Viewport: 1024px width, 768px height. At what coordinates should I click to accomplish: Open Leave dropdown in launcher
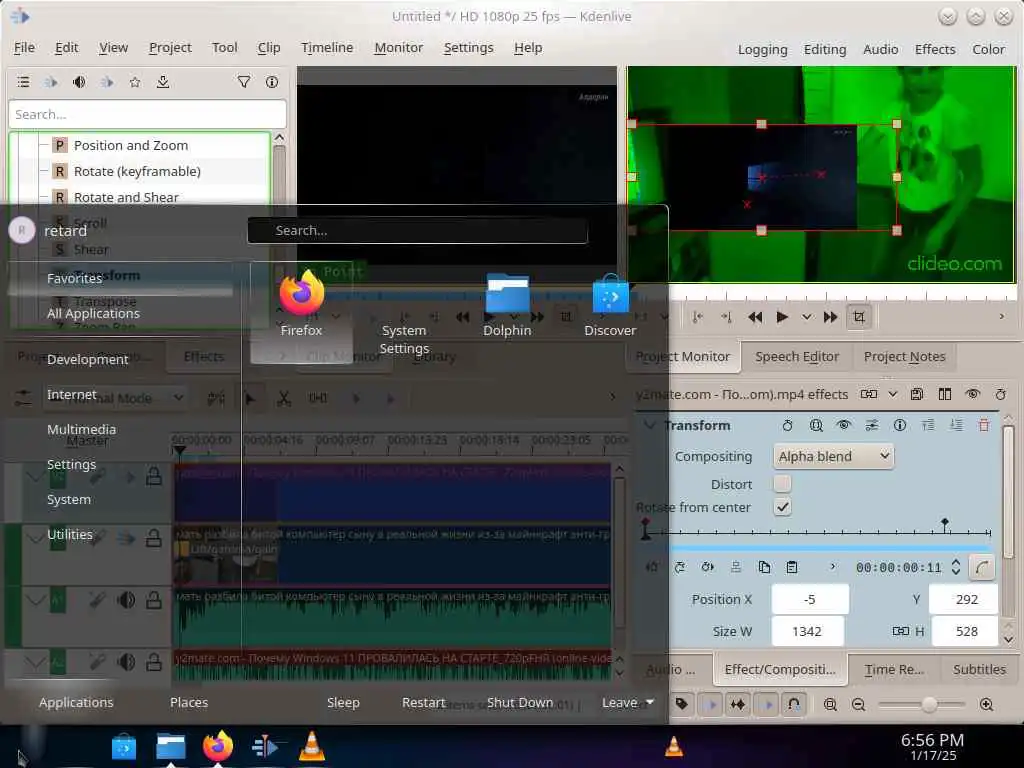tap(628, 702)
